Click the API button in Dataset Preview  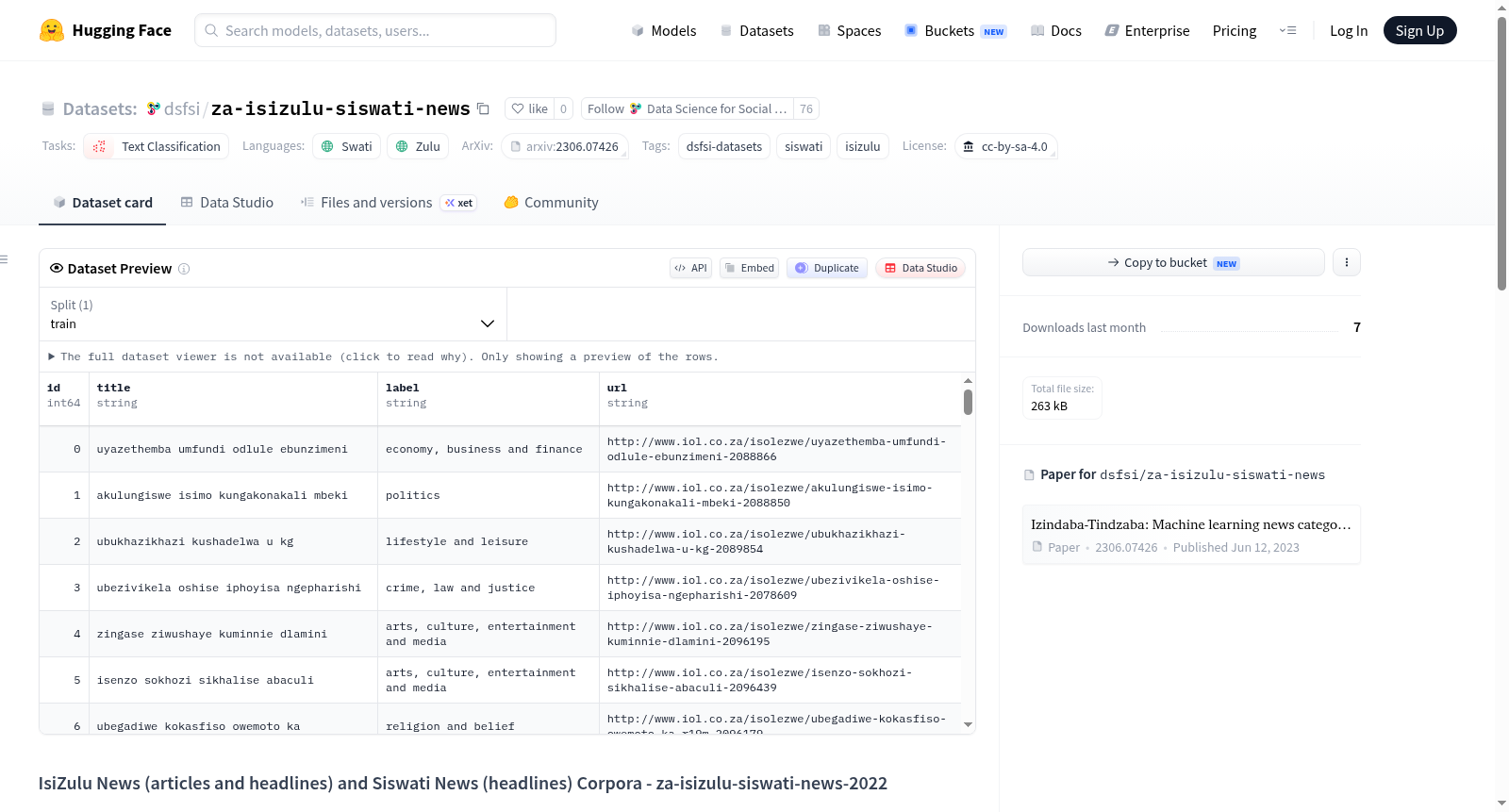(690, 268)
